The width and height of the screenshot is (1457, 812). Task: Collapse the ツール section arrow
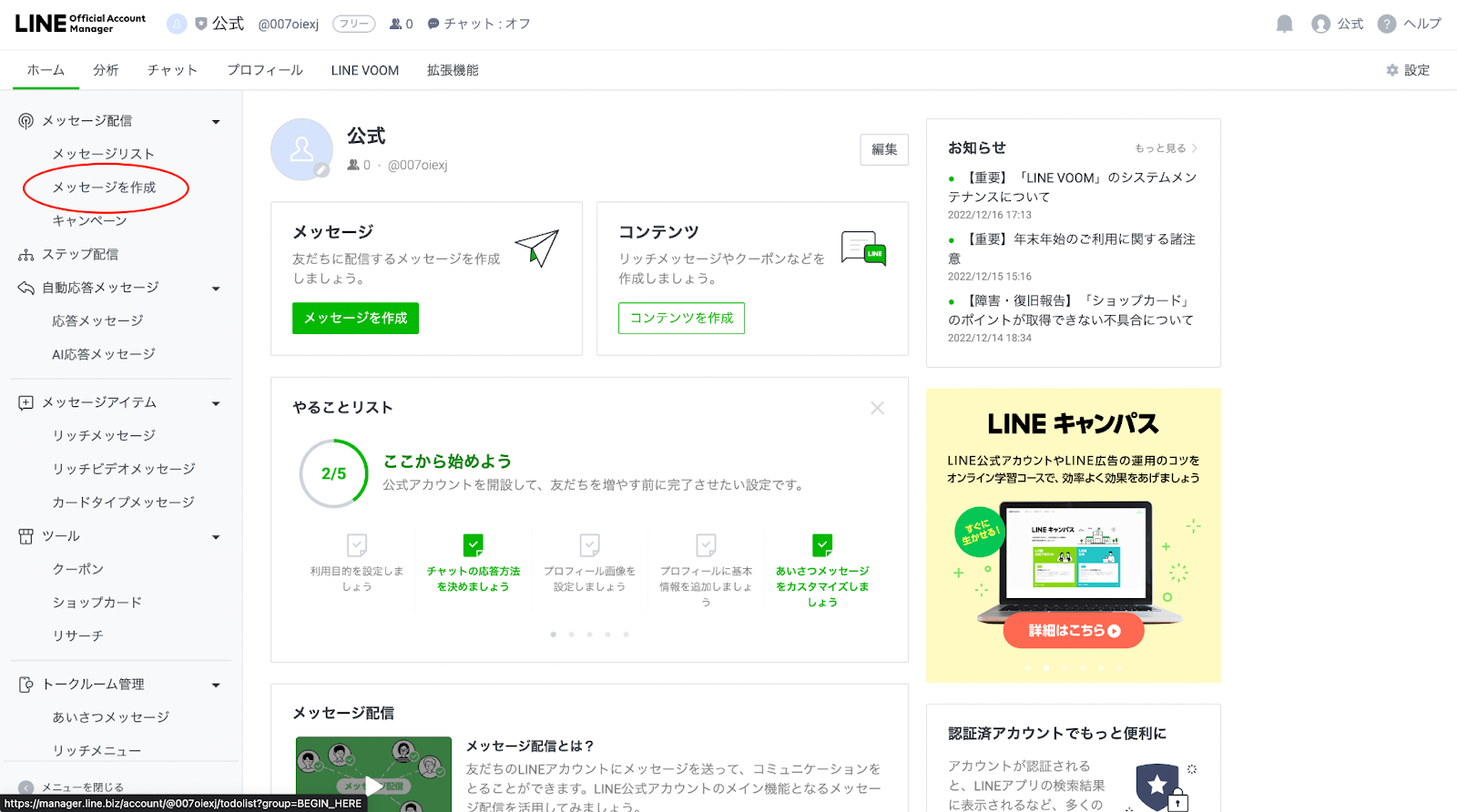pyautogui.click(x=216, y=537)
